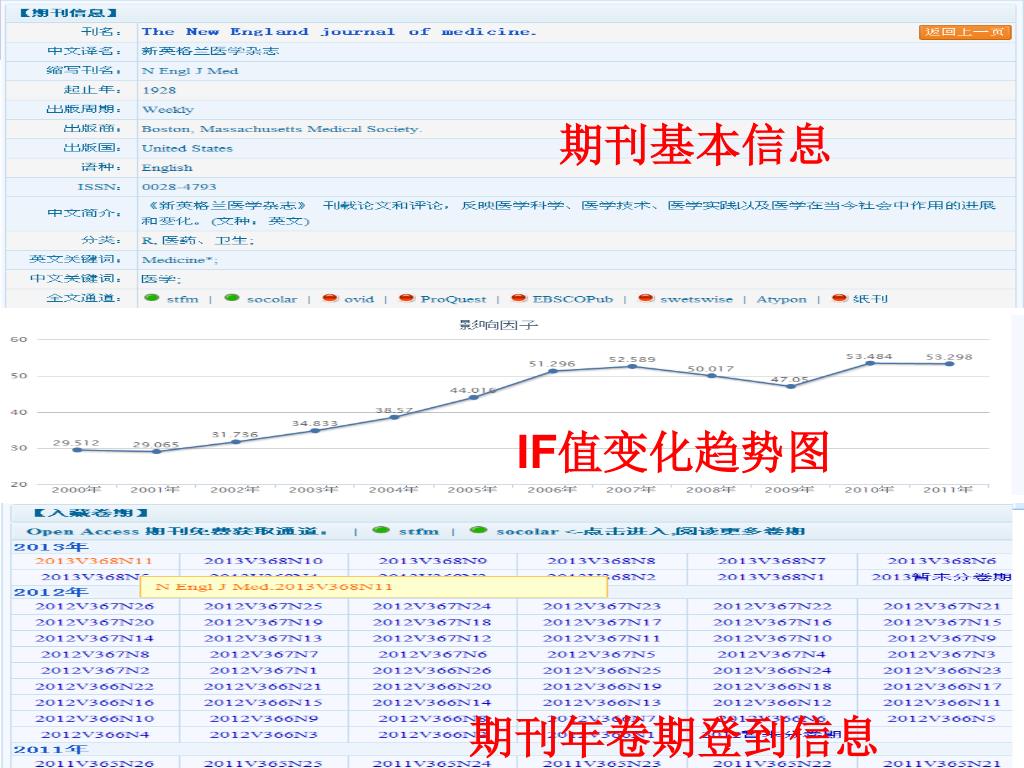
Task: Click green dot icon before socolar in 全文通道 row
Action: (232, 298)
